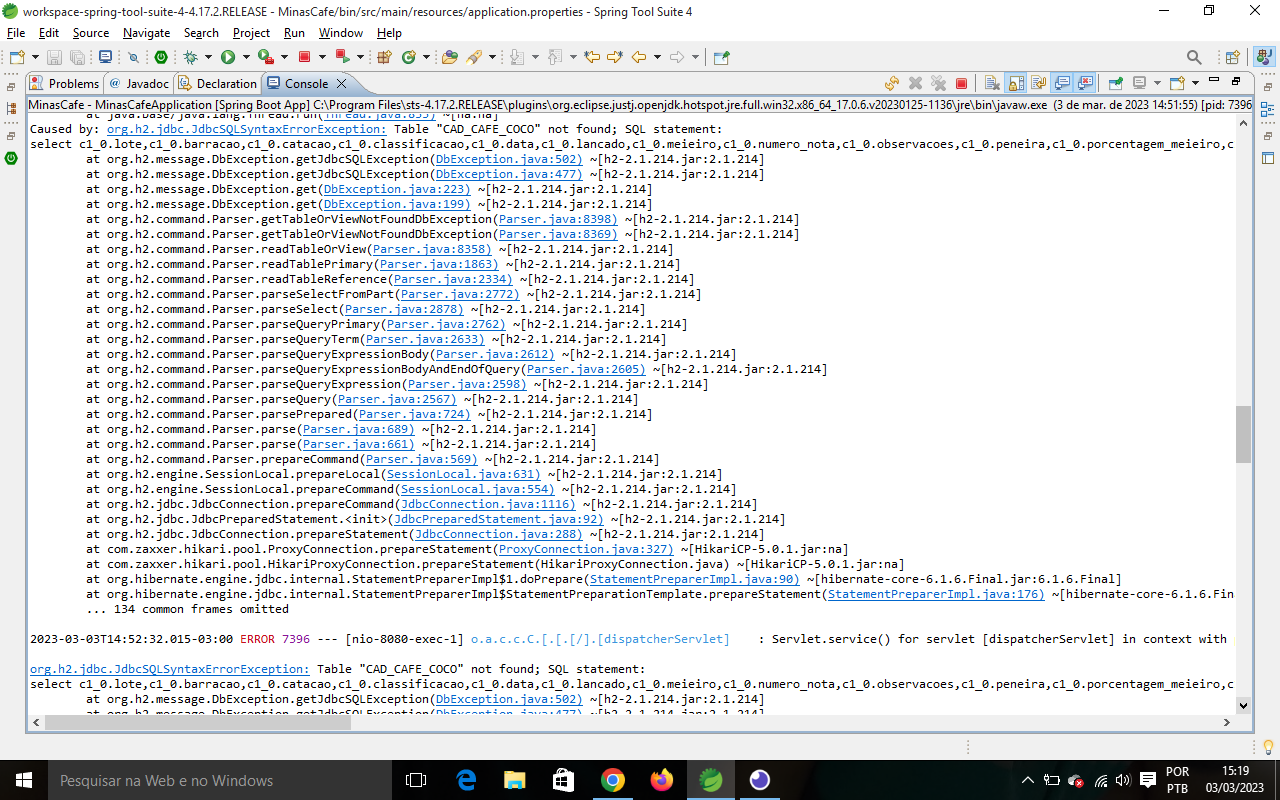Expand the Display Selected Console dropdown arrow
1280x800 pixels.
pos(1157,84)
